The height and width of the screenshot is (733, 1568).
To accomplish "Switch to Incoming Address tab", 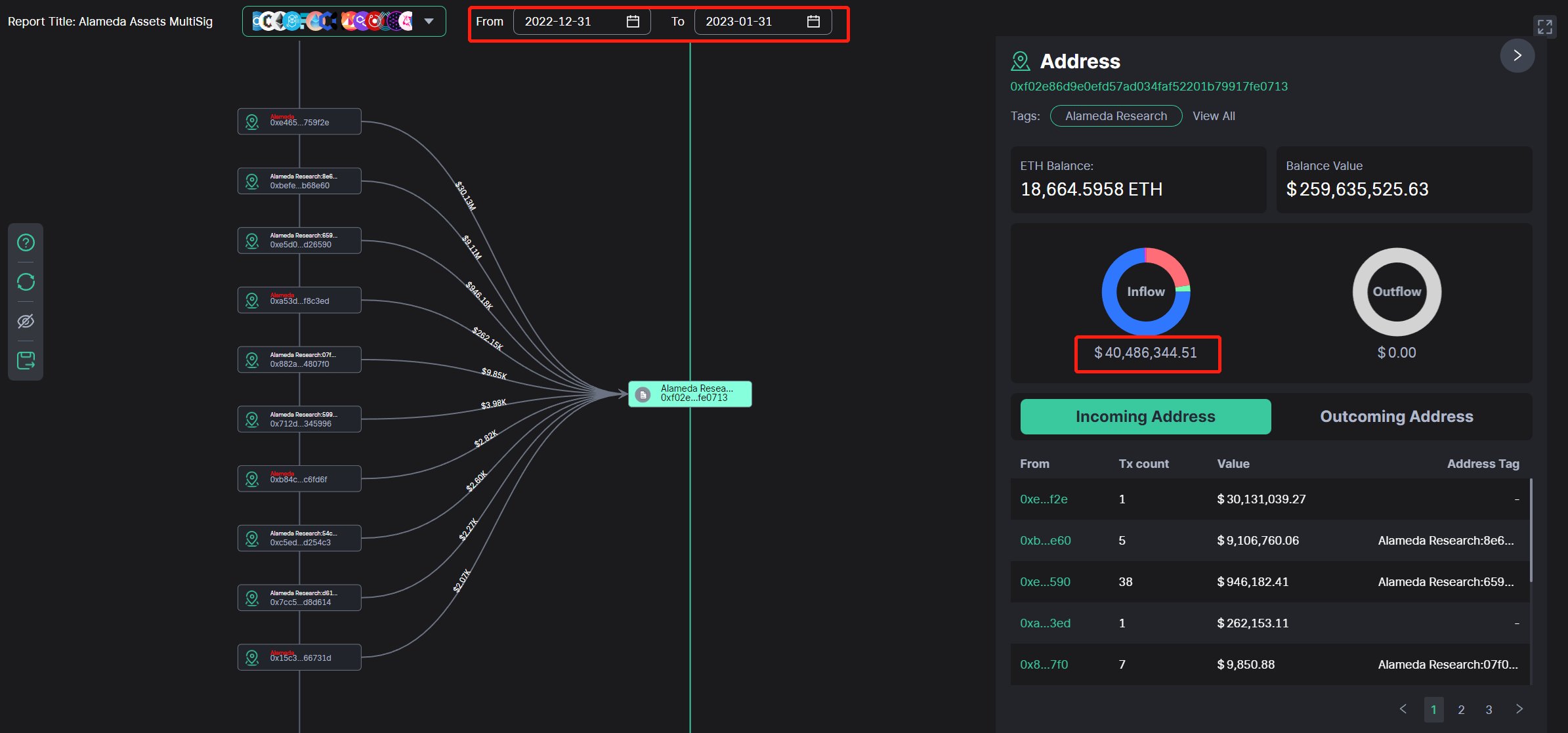I will point(1145,417).
